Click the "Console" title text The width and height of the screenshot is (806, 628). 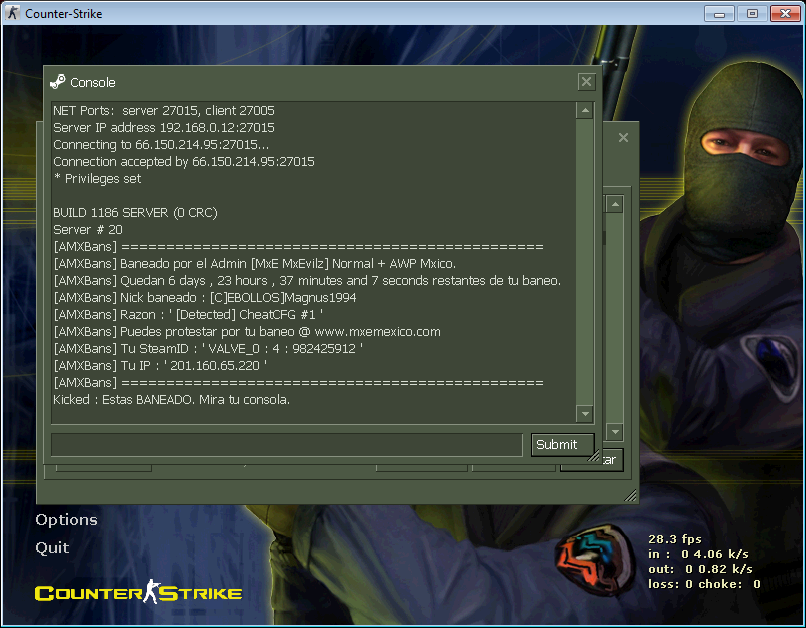pos(93,83)
